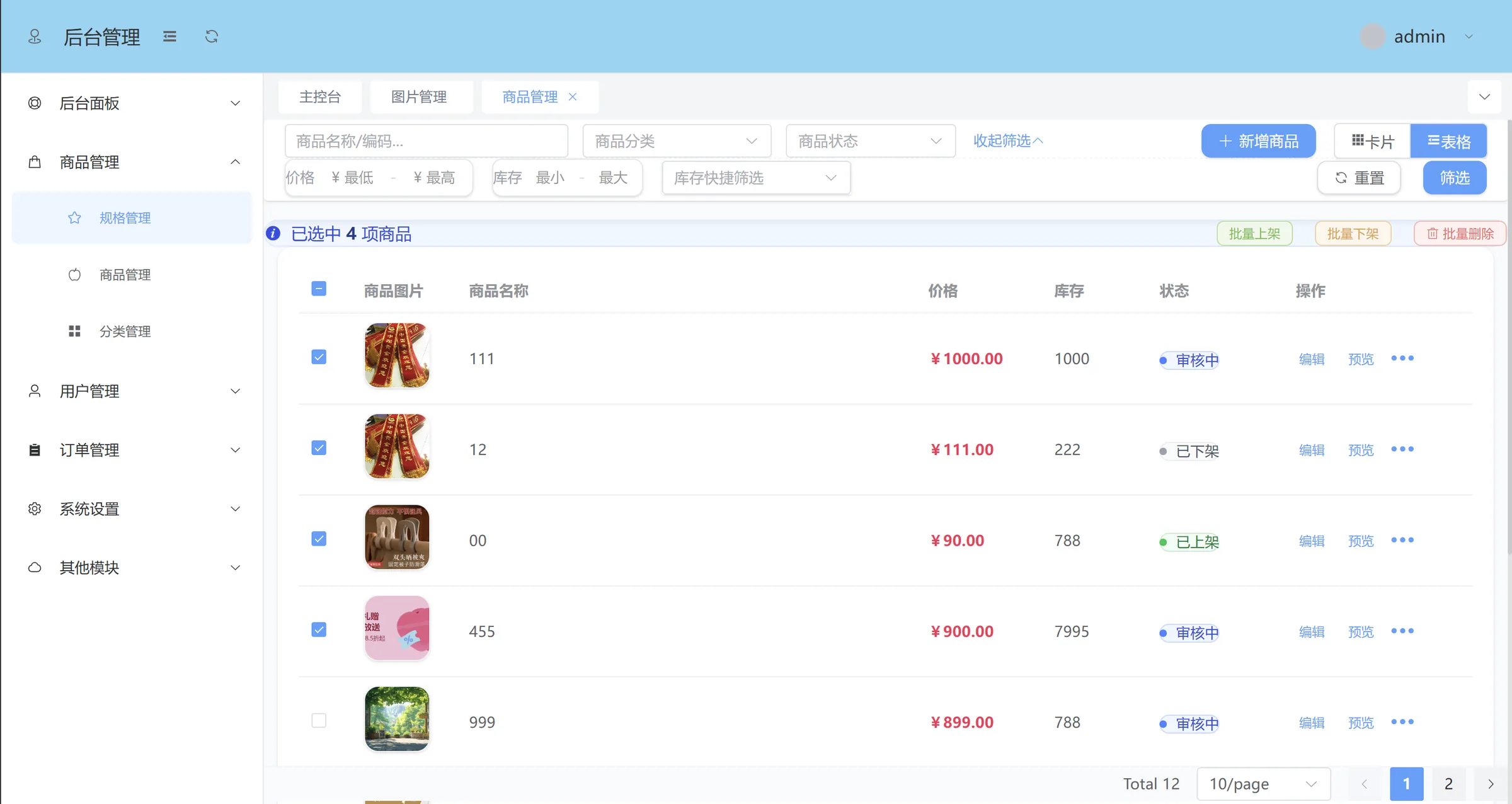Switch to 卡片 card view

click(1372, 141)
